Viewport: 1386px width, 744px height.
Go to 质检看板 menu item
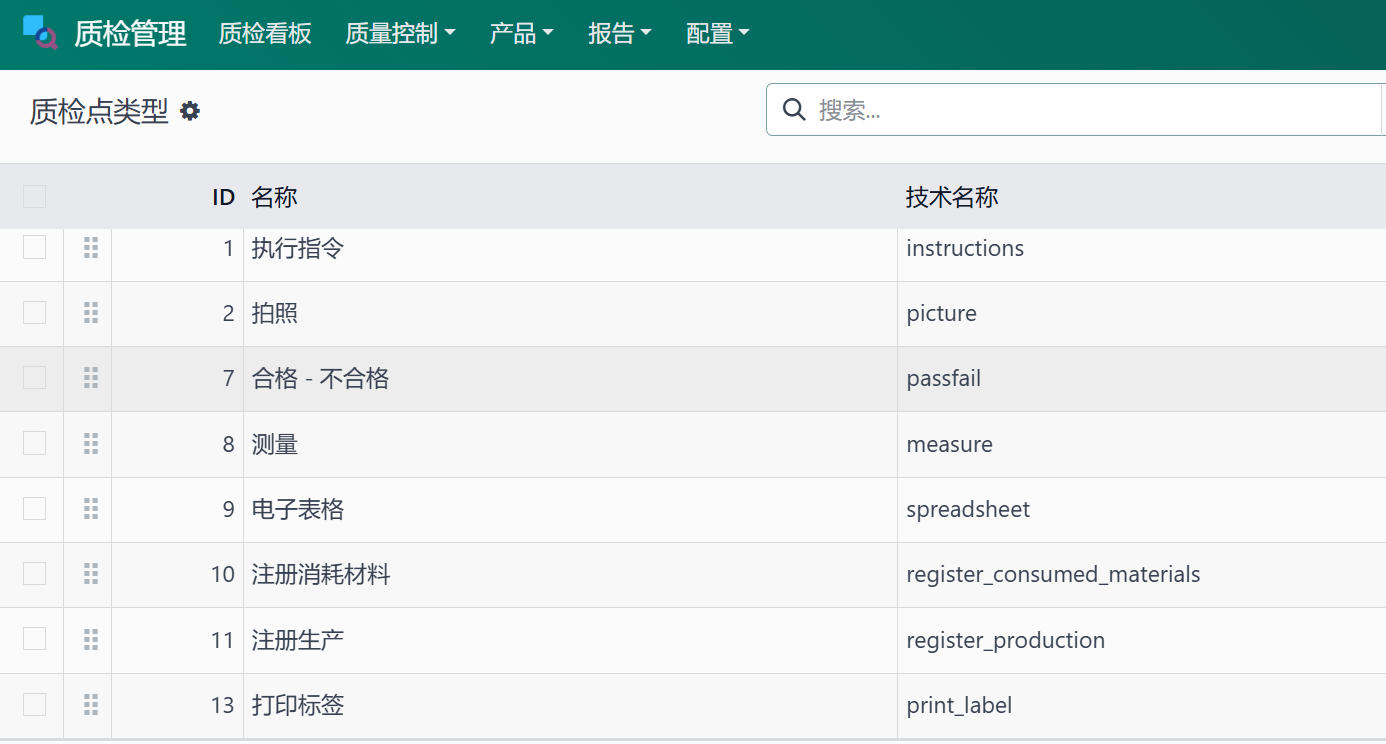click(x=265, y=34)
